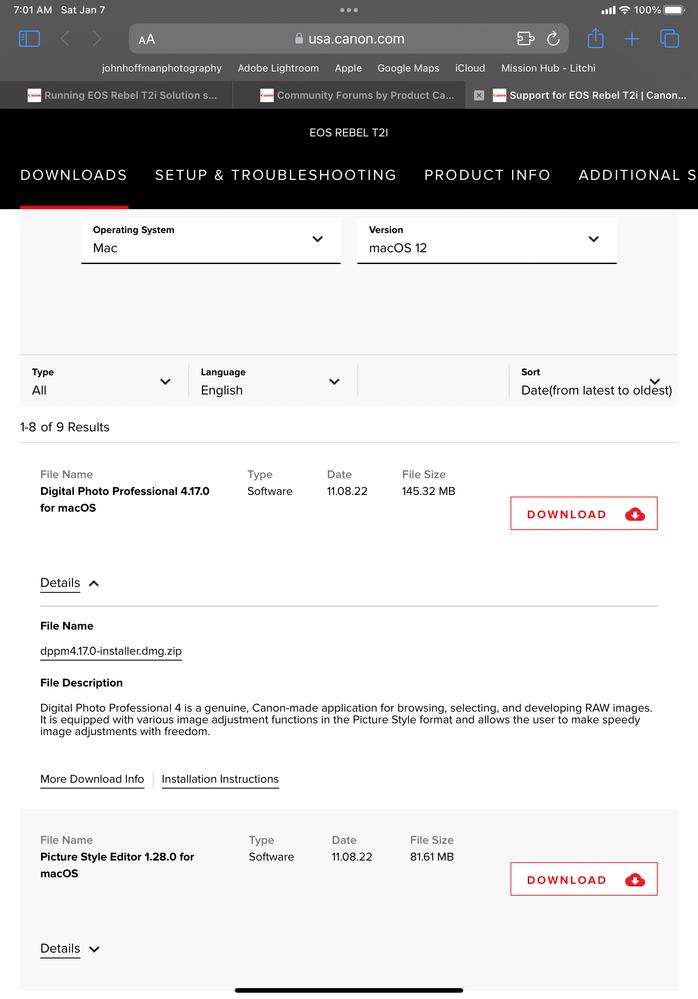
Task: Open the Sort by date dropdown
Action: point(595,381)
